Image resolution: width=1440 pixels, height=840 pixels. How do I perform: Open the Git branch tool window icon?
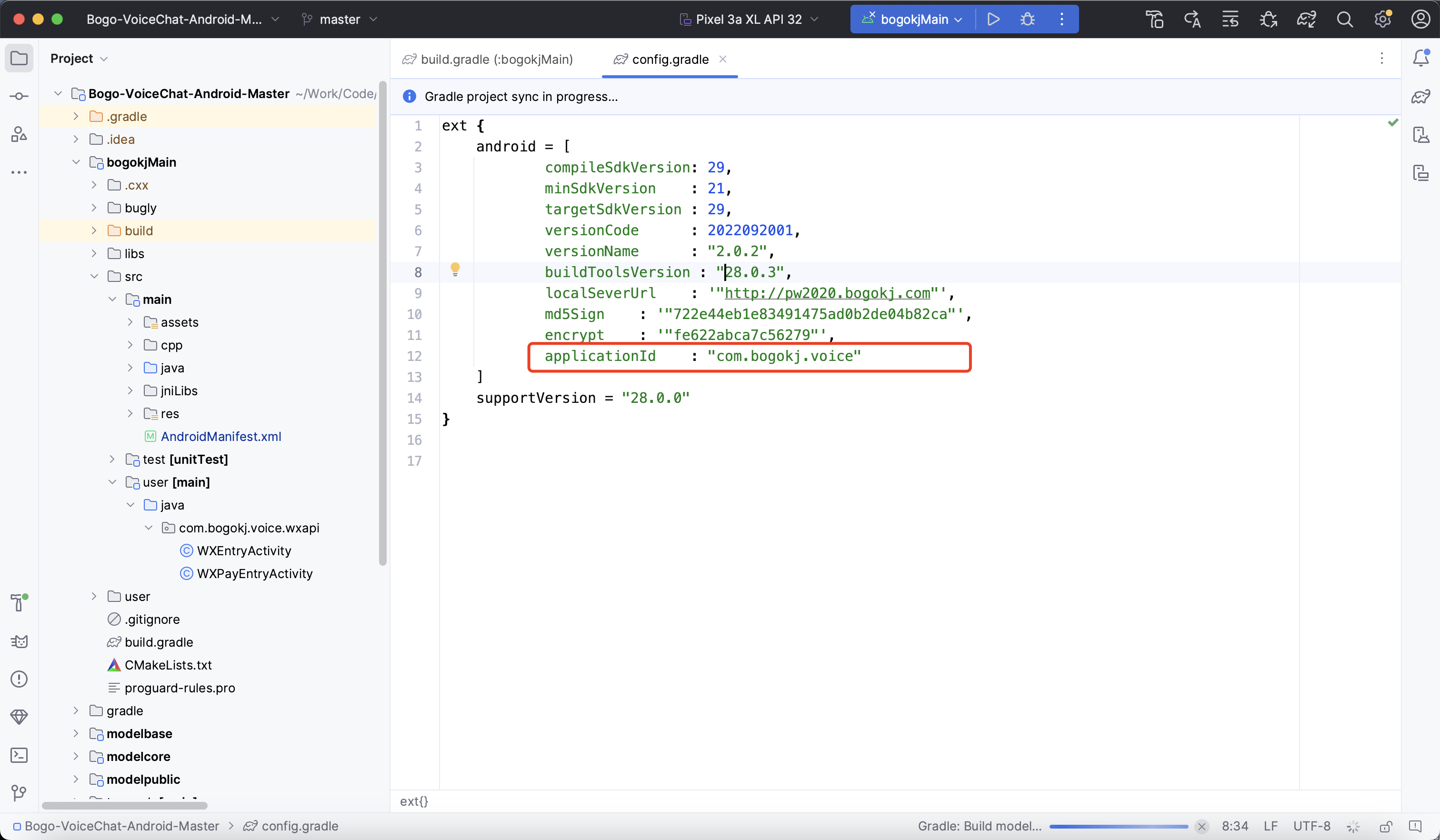(19, 792)
